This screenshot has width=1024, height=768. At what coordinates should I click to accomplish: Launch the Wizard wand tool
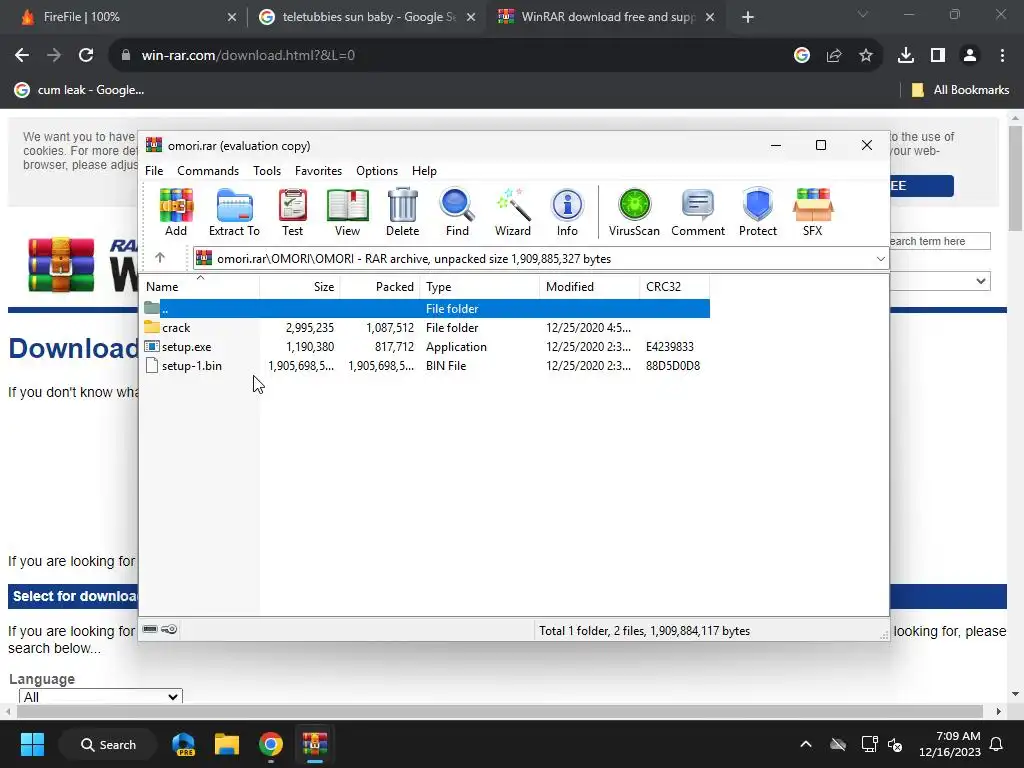[513, 212]
